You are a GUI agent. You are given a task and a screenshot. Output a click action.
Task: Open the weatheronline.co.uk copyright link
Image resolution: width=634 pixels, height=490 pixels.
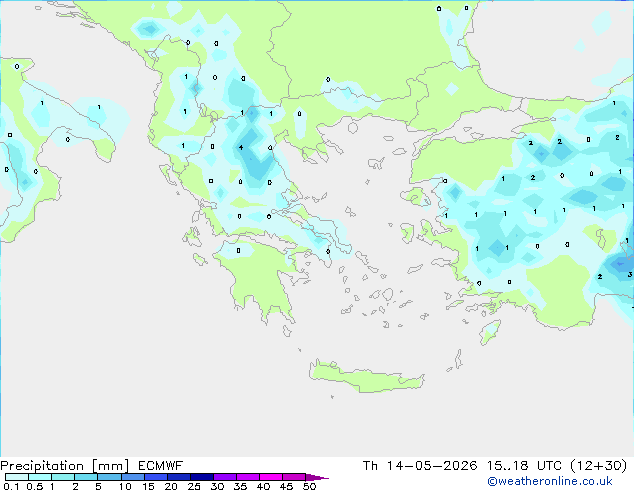tap(550, 481)
